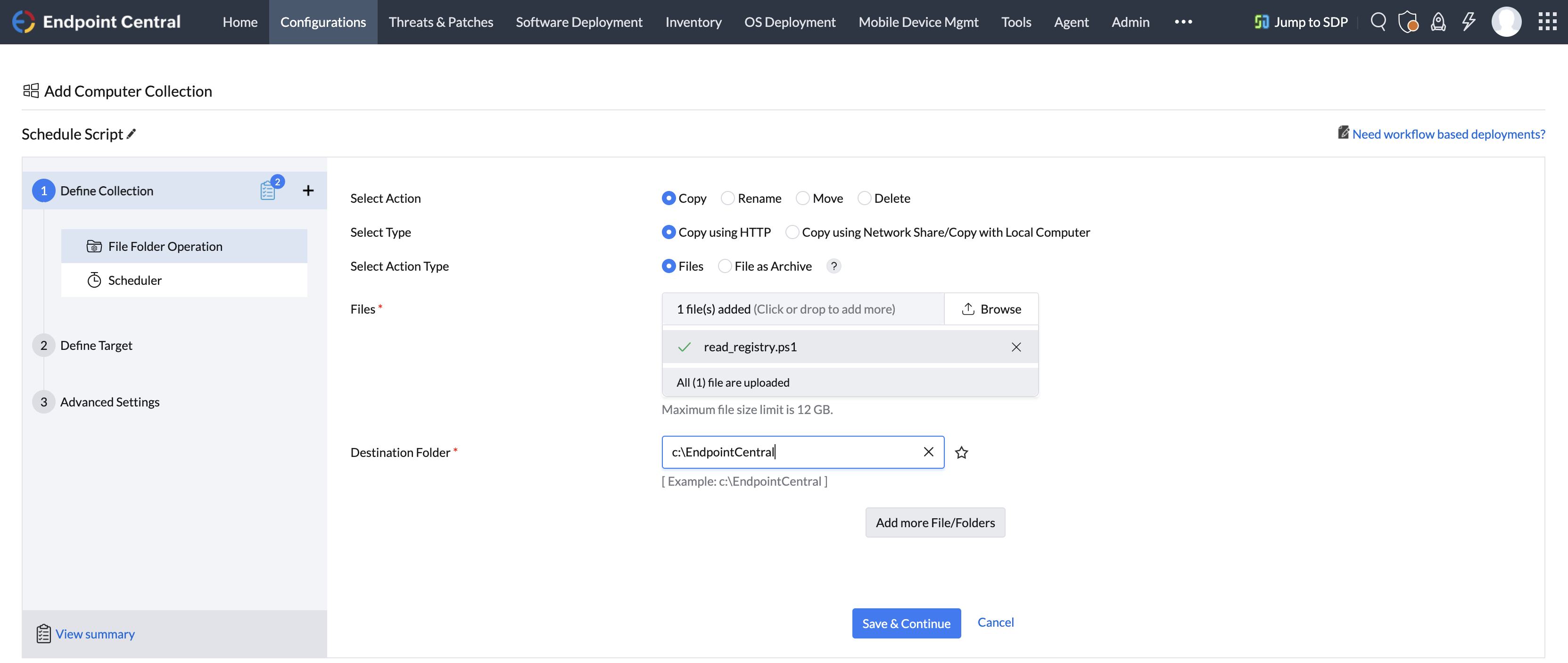Select the Define Collection step
The height and width of the screenshot is (663, 1568).
tap(174, 191)
